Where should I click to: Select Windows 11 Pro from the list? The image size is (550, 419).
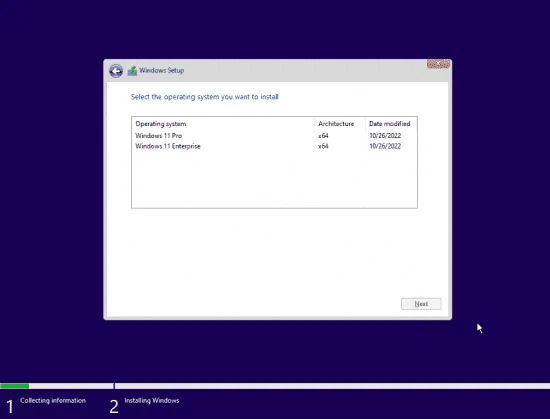[x=274, y=136]
